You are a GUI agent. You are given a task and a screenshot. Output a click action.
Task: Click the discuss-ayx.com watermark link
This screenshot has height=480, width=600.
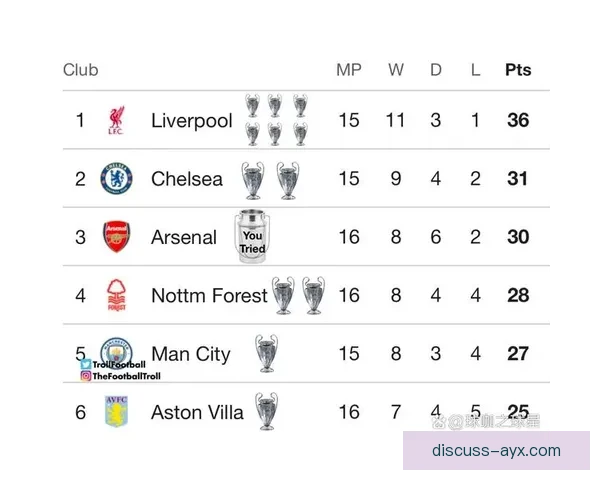pos(496,450)
